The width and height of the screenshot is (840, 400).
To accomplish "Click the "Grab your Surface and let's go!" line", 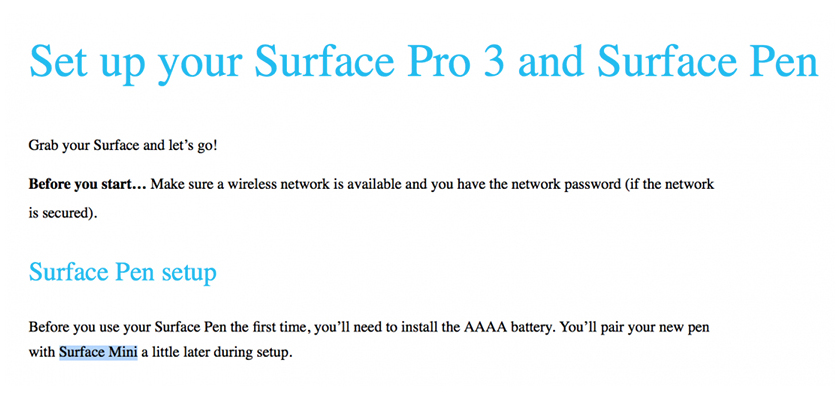I will coord(123,146).
